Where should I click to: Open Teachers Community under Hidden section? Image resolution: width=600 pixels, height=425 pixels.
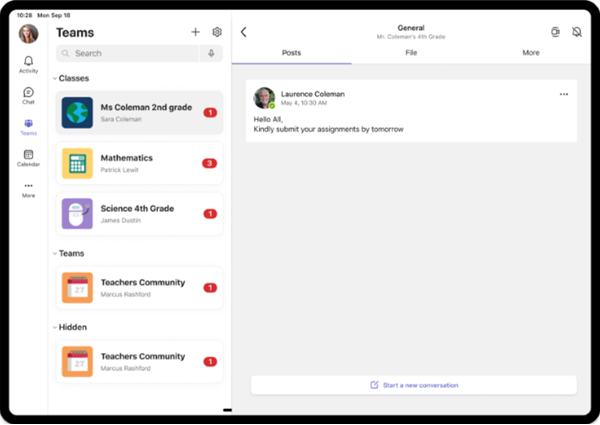pos(140,361)
